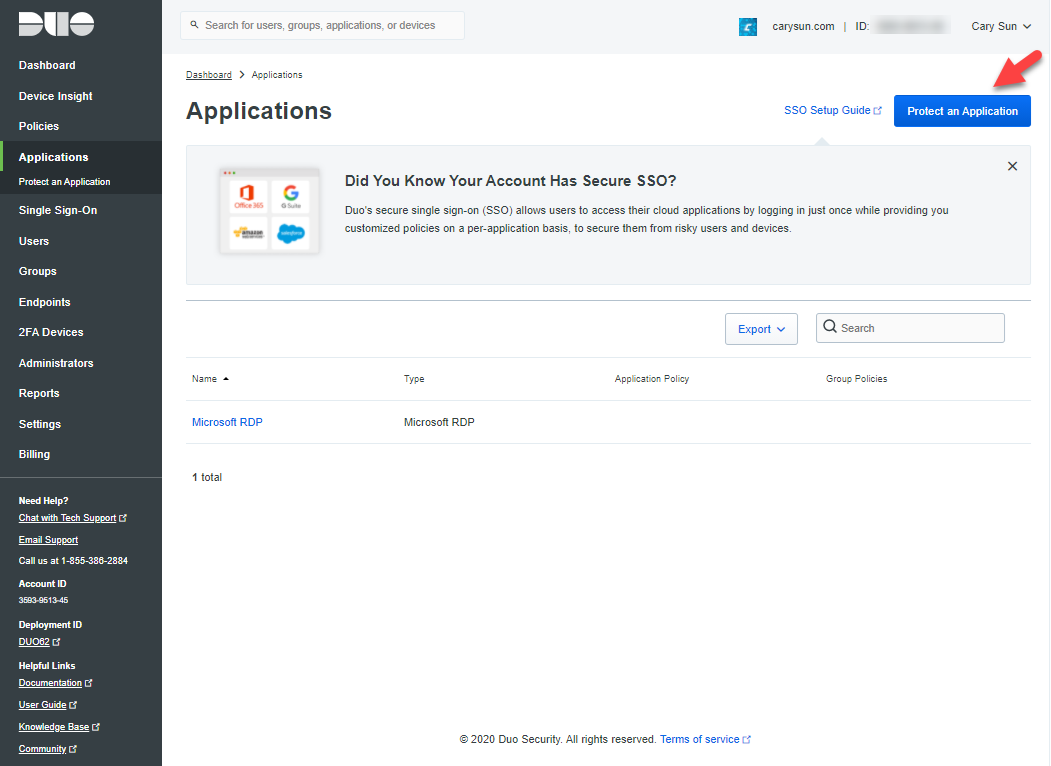Click the Group Policies column header
The width and height of the screenshot is (1051, 766).
857,379
